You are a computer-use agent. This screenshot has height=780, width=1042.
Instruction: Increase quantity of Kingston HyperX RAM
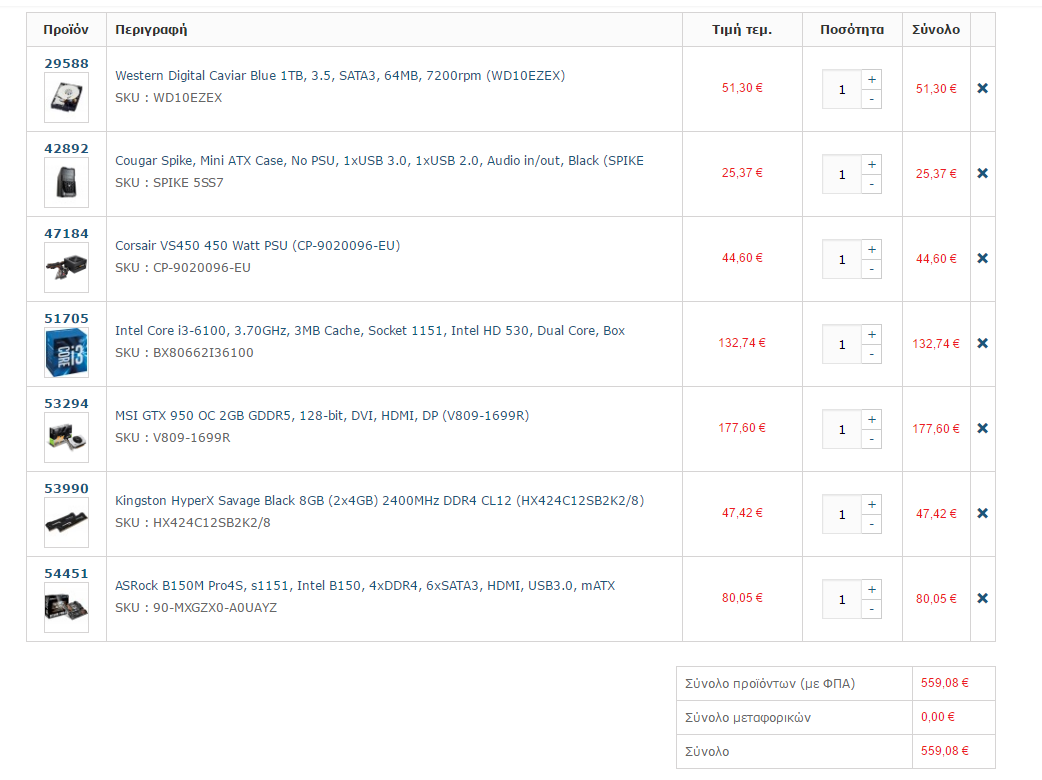[871, 505]
